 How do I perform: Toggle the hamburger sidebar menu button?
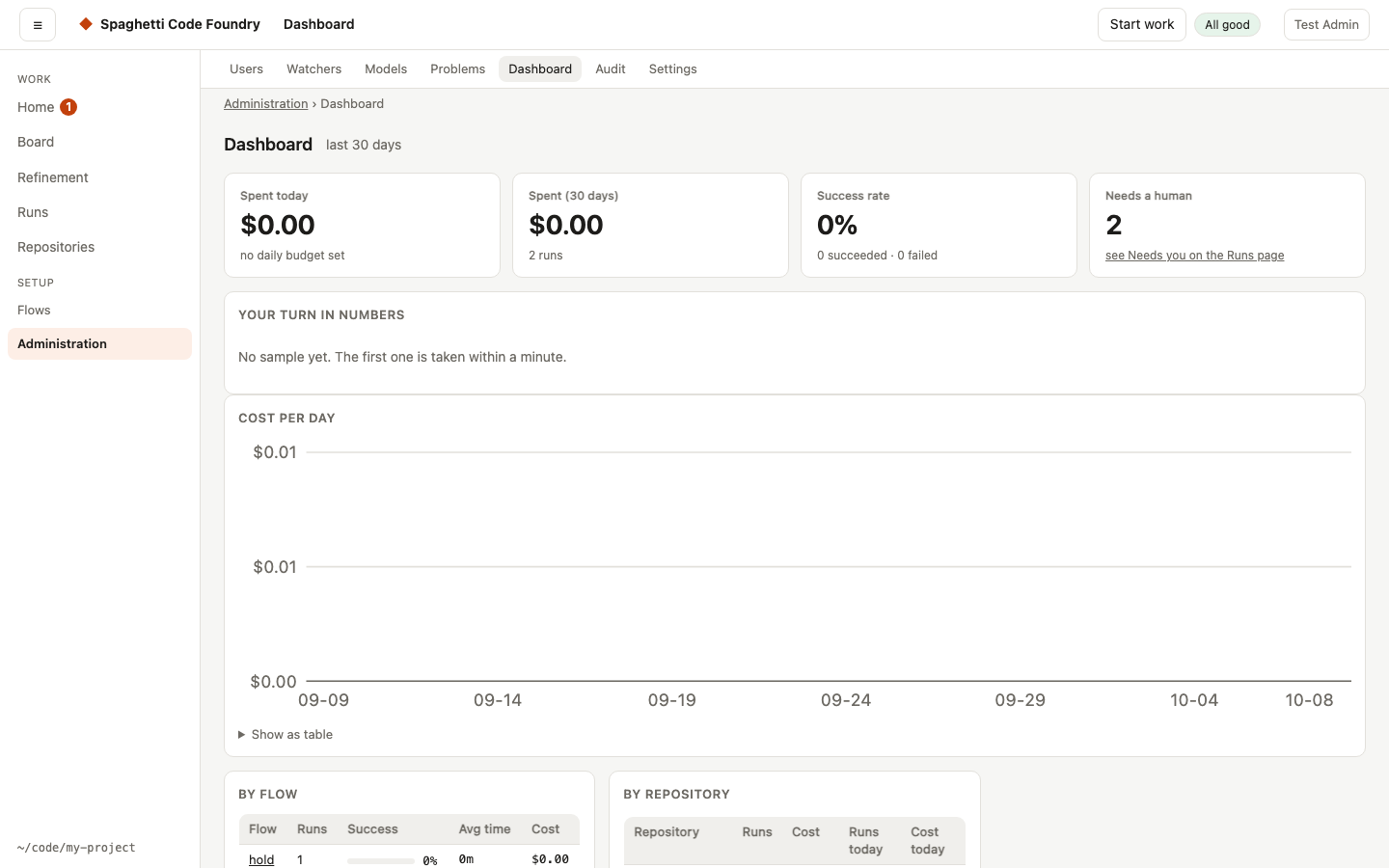tap(38, 25)
